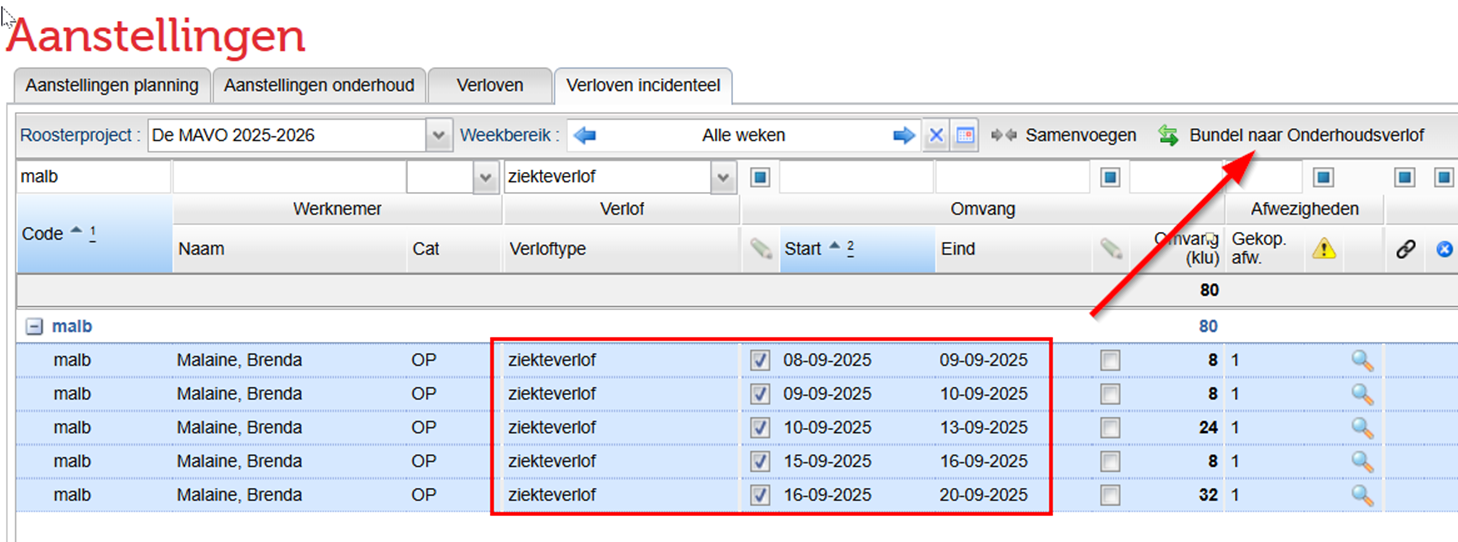Image resolution: width=1458 pixels, height=542 pixels.
Task: Click the previous week blue left arrow
Action: click(x=585, y=135)
